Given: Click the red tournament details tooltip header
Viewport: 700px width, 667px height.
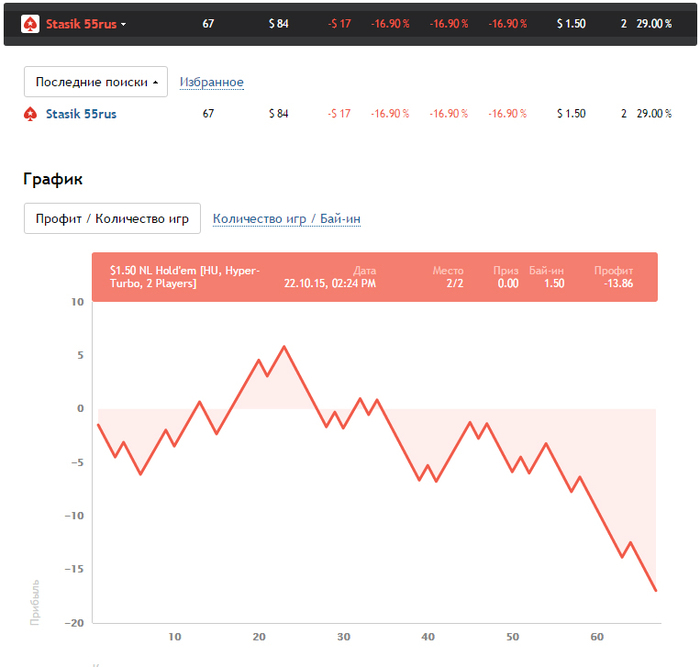Looking at the screenshot, I should (375, 277).
